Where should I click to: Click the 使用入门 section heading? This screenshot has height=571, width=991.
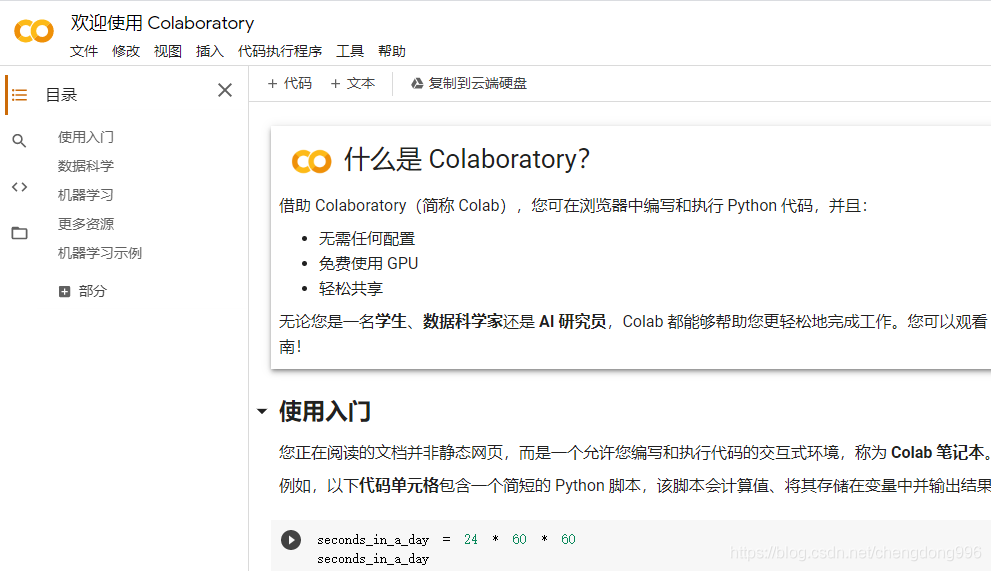click(x=325, y=412)
